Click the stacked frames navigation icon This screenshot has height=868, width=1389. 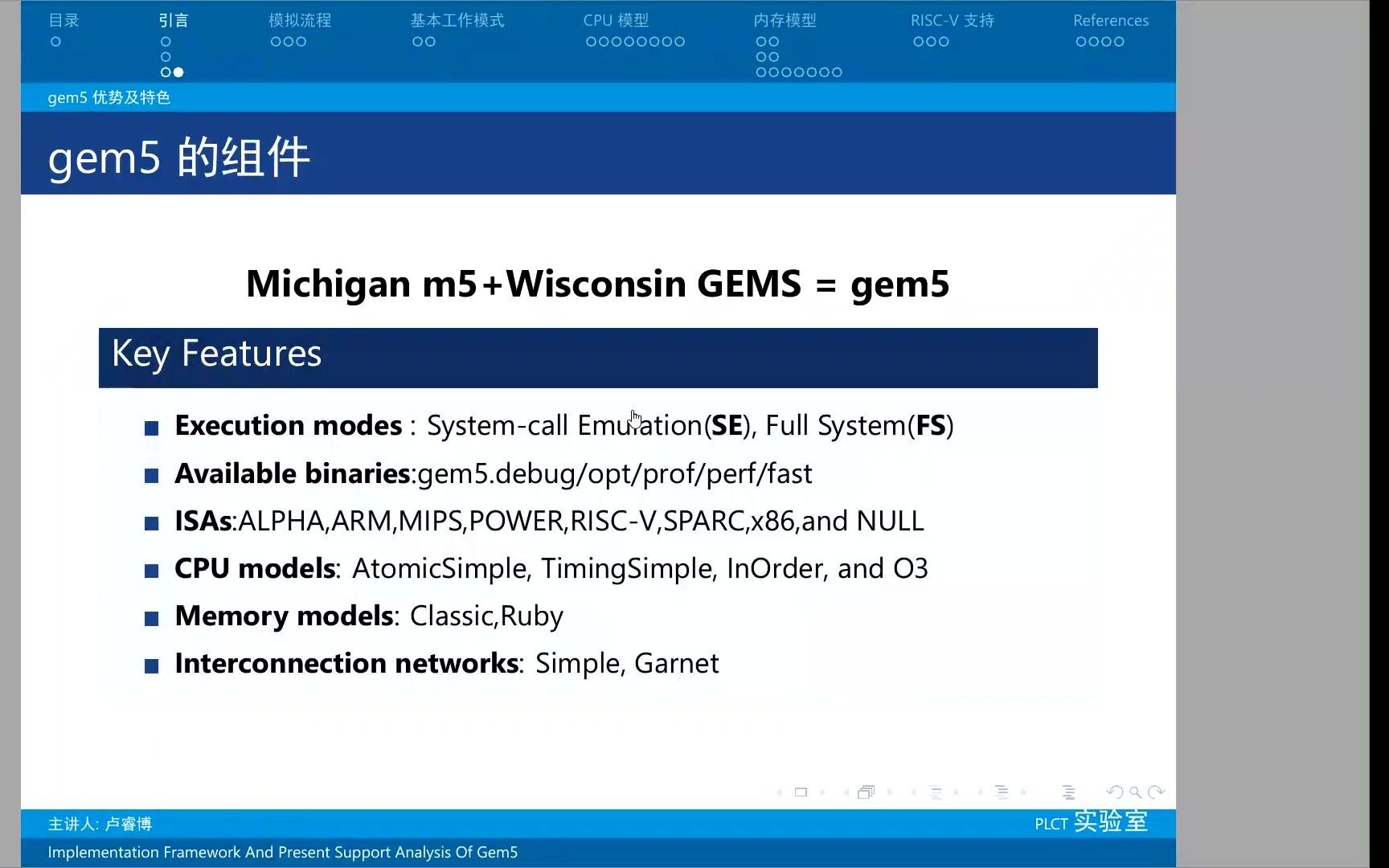[x=866, y=792]
